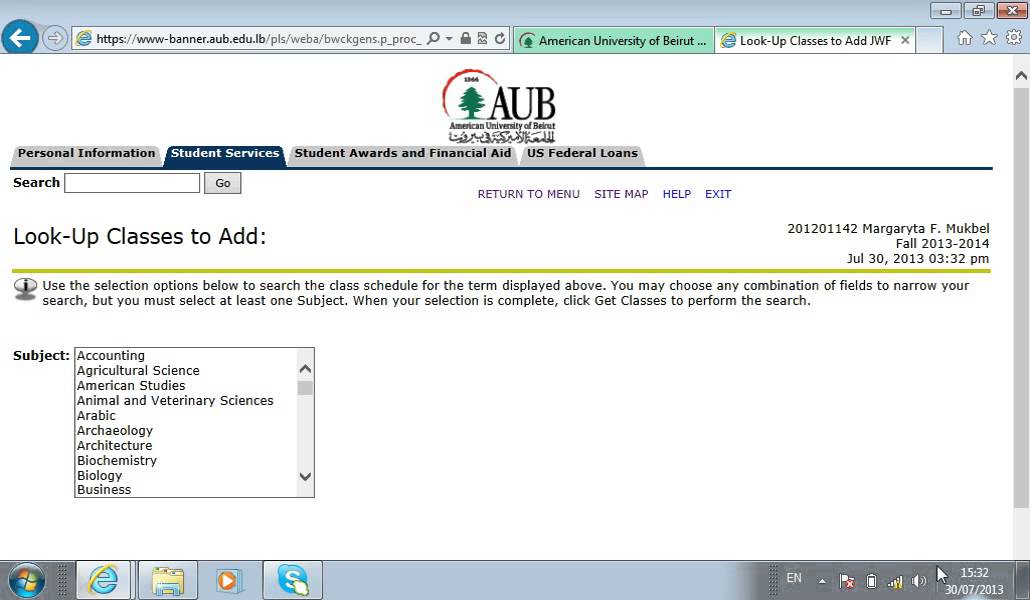Open File Explorer from taskbar
The image size is (1030, 600).
(x=168, y=580)
